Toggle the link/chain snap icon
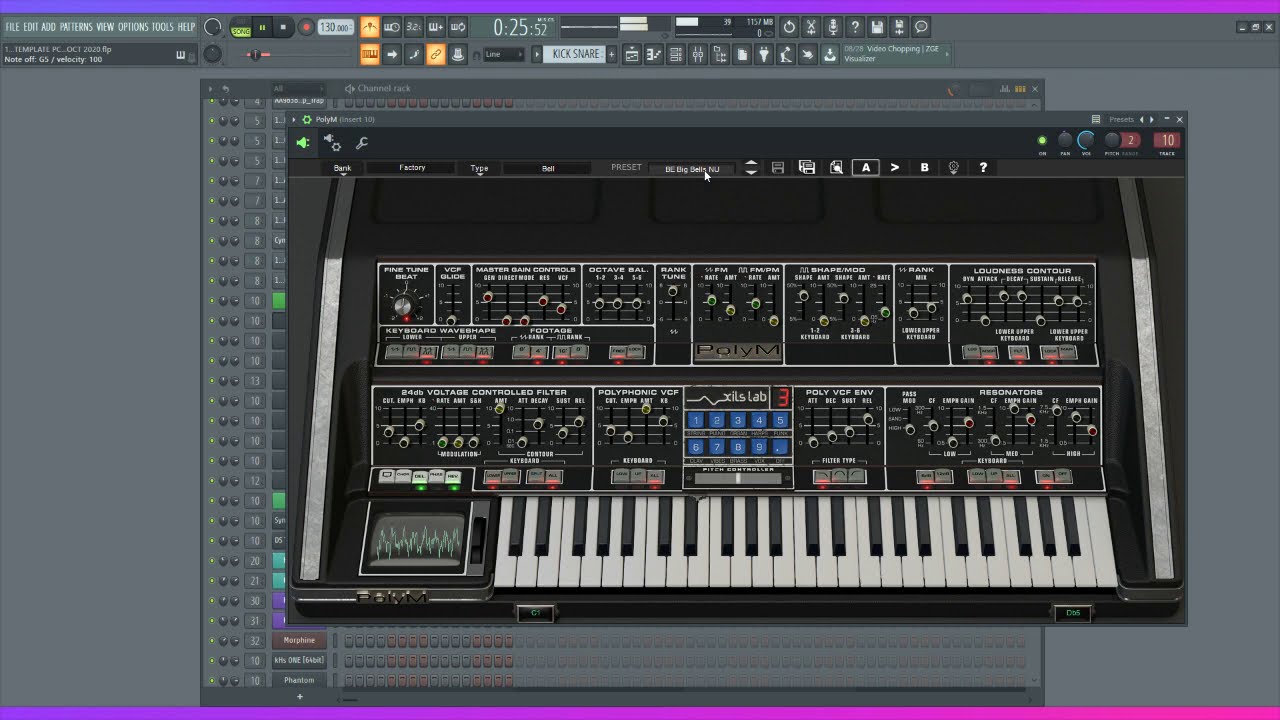Screen dimensions: 1280x720 click(x=436, y=55)
